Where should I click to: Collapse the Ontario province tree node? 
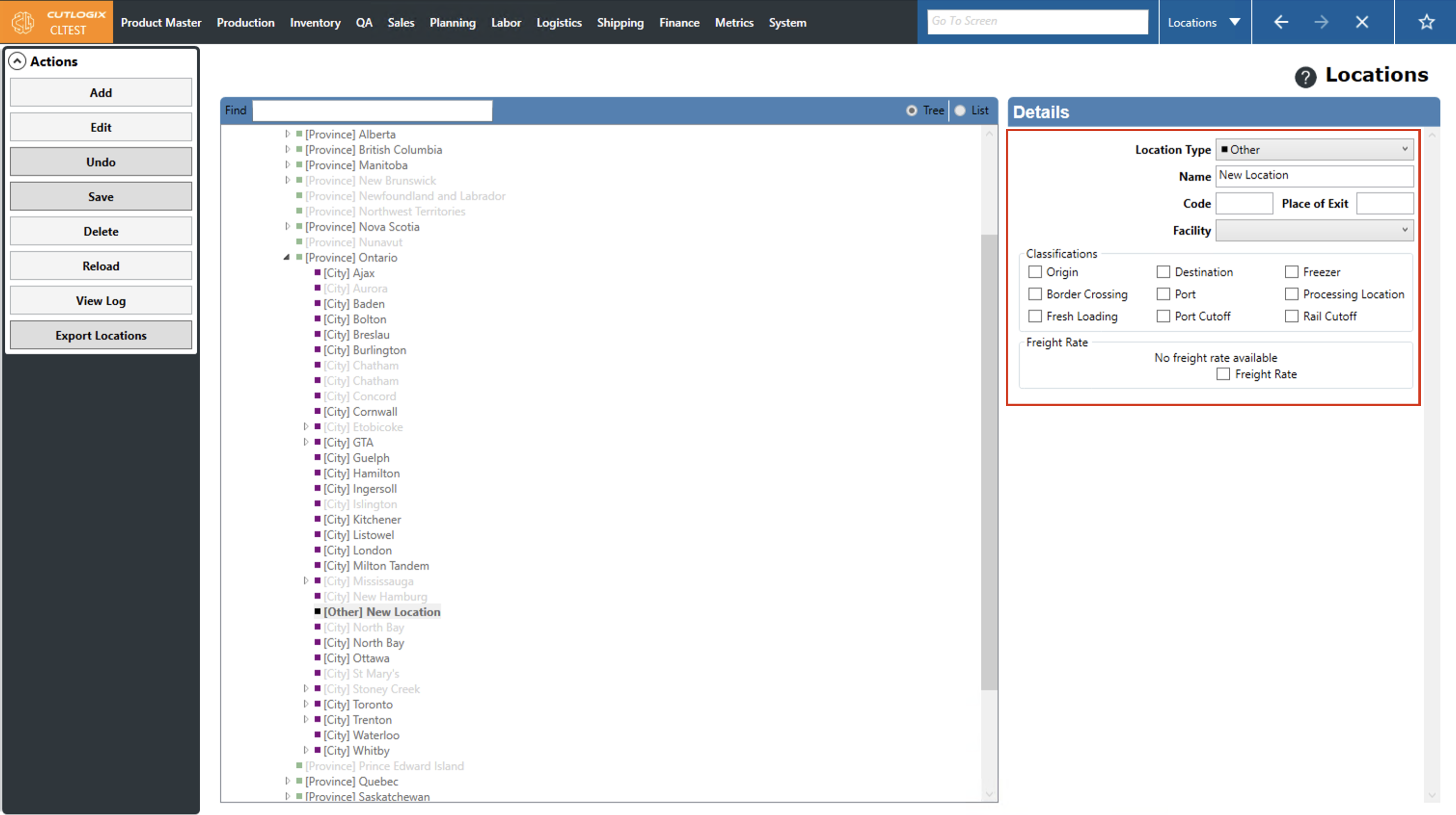(x=287, y=257)
